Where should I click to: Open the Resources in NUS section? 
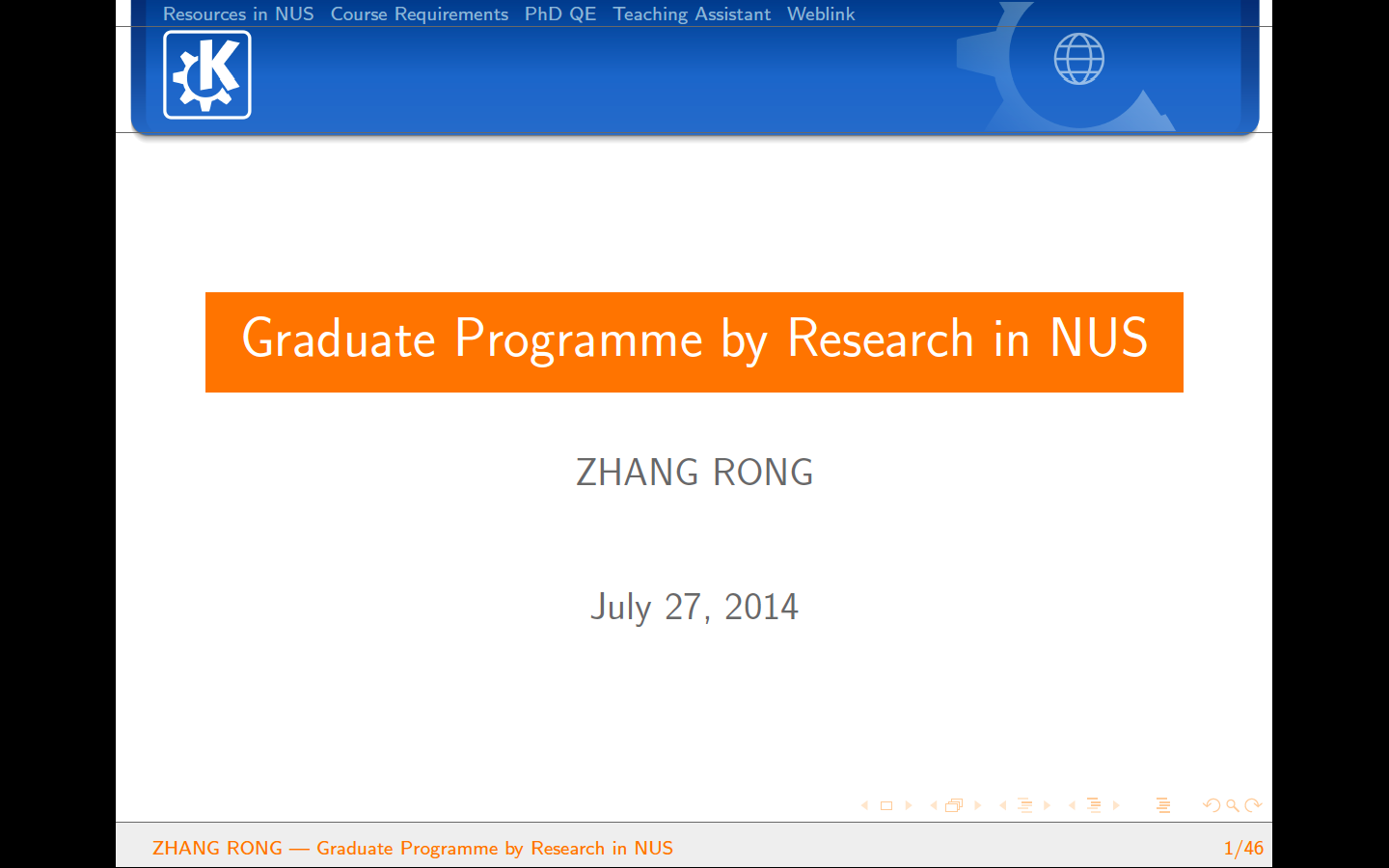(238, 14)
